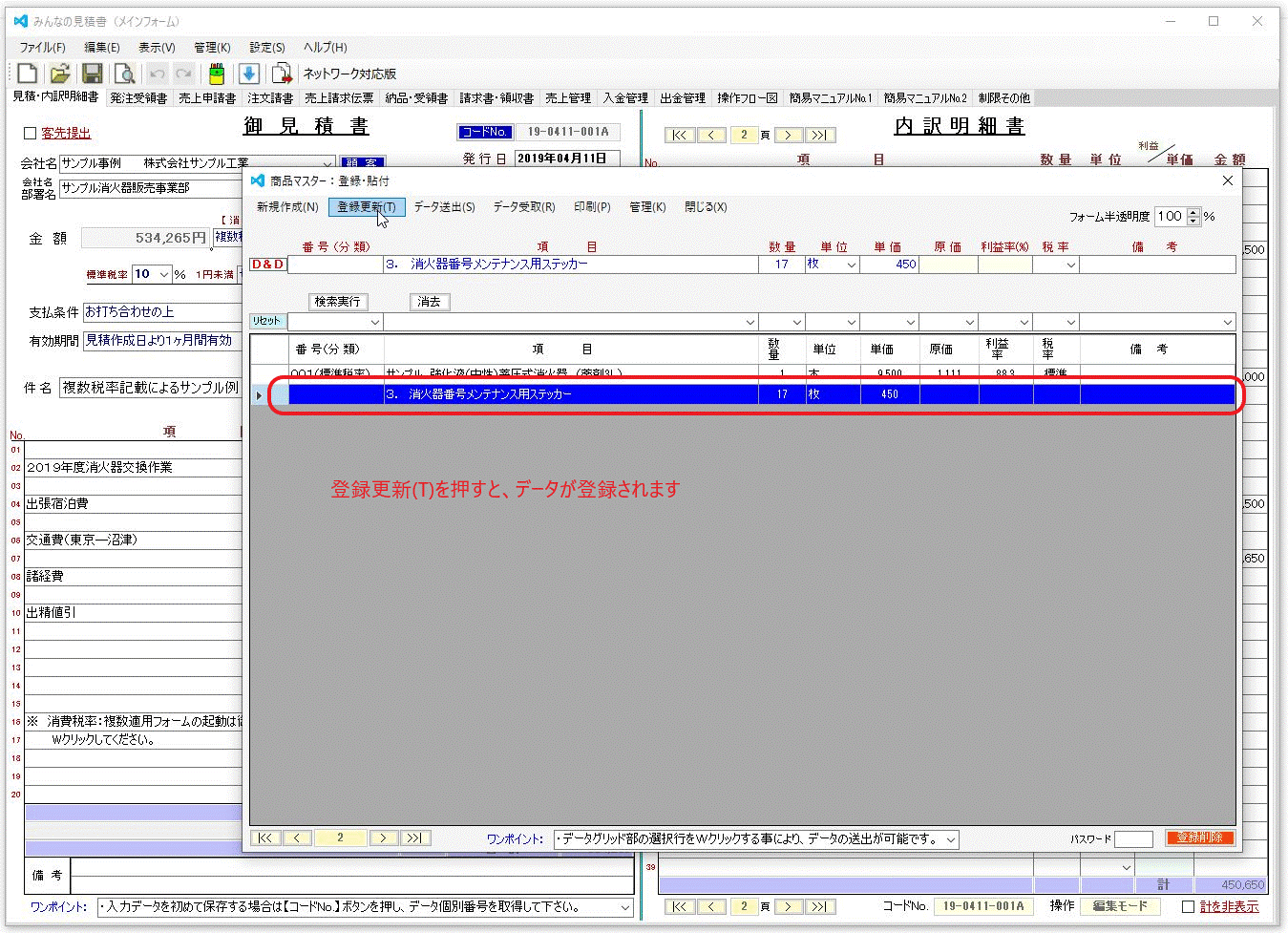This screenshot has height=933, width=1288.
Task: Click the blue コードNo. button
Action: pyautogui.click(x=485, y=132)
